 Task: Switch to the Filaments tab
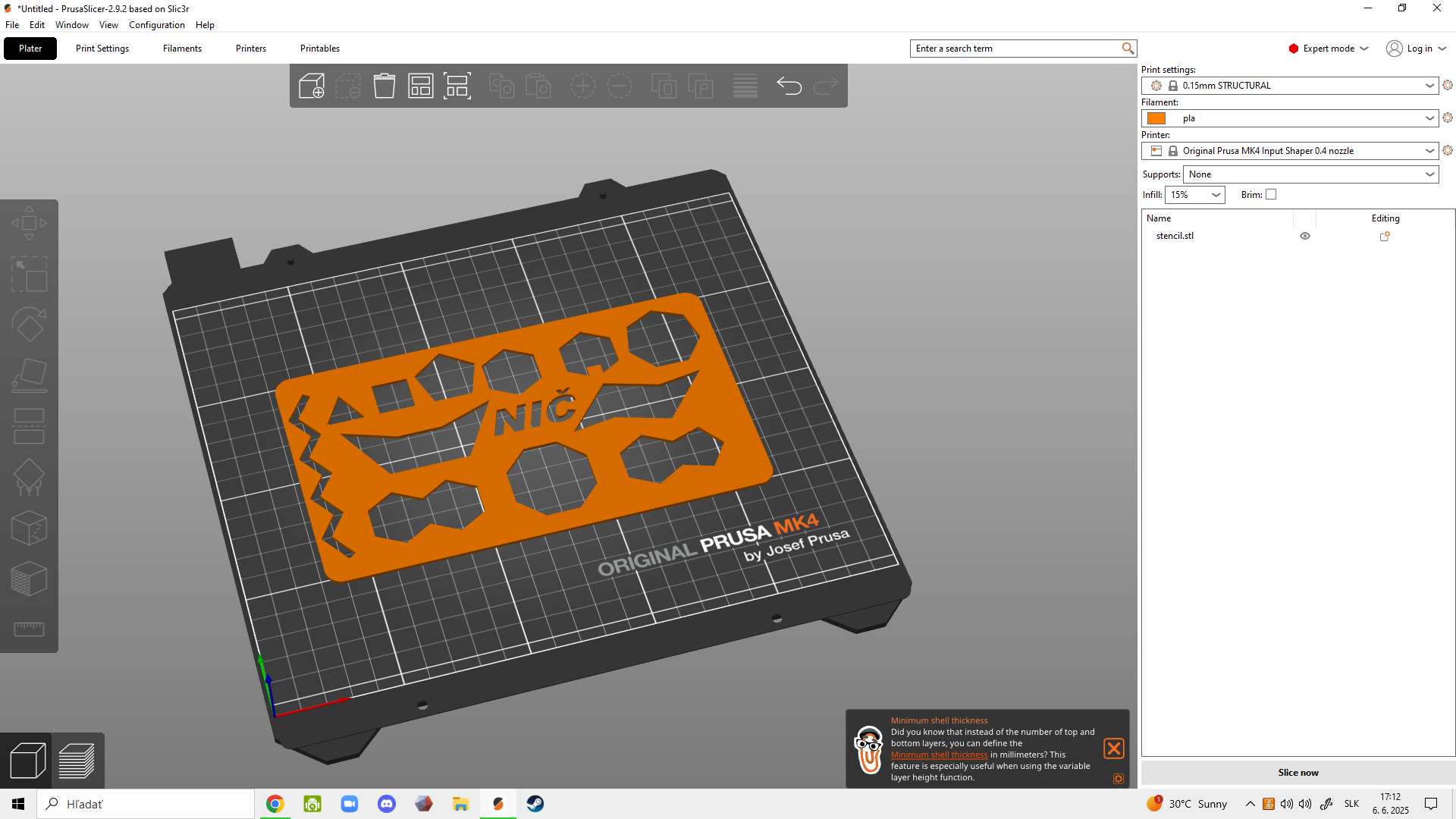[x=182, y=49]
